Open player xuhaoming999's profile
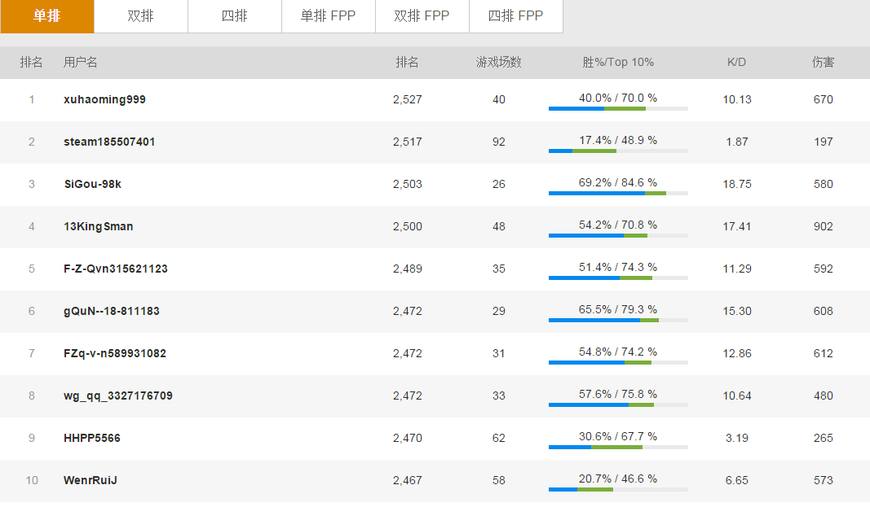The image size is (870, 507). [104, 100]
